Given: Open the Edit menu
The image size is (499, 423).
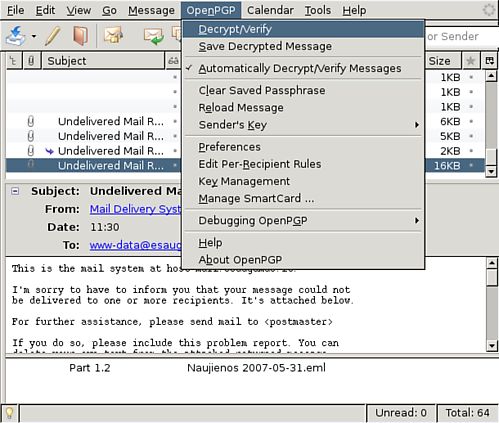Looking at the screenshot, I should (45, 10).
